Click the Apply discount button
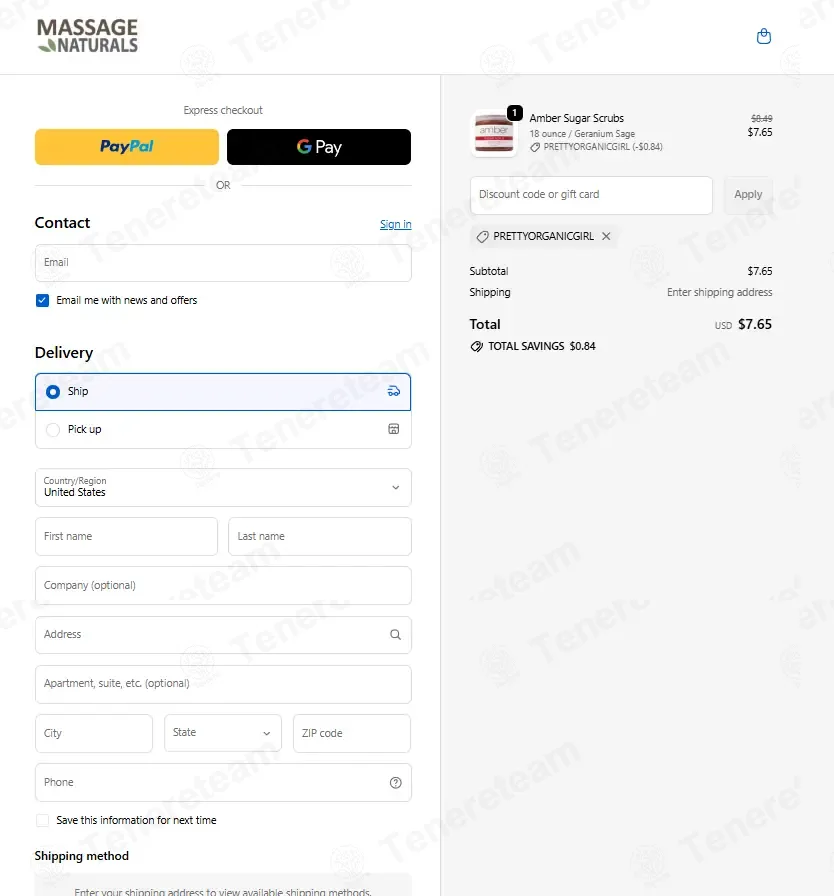Viewport: 834px width, 896px height. pos(748,195)
